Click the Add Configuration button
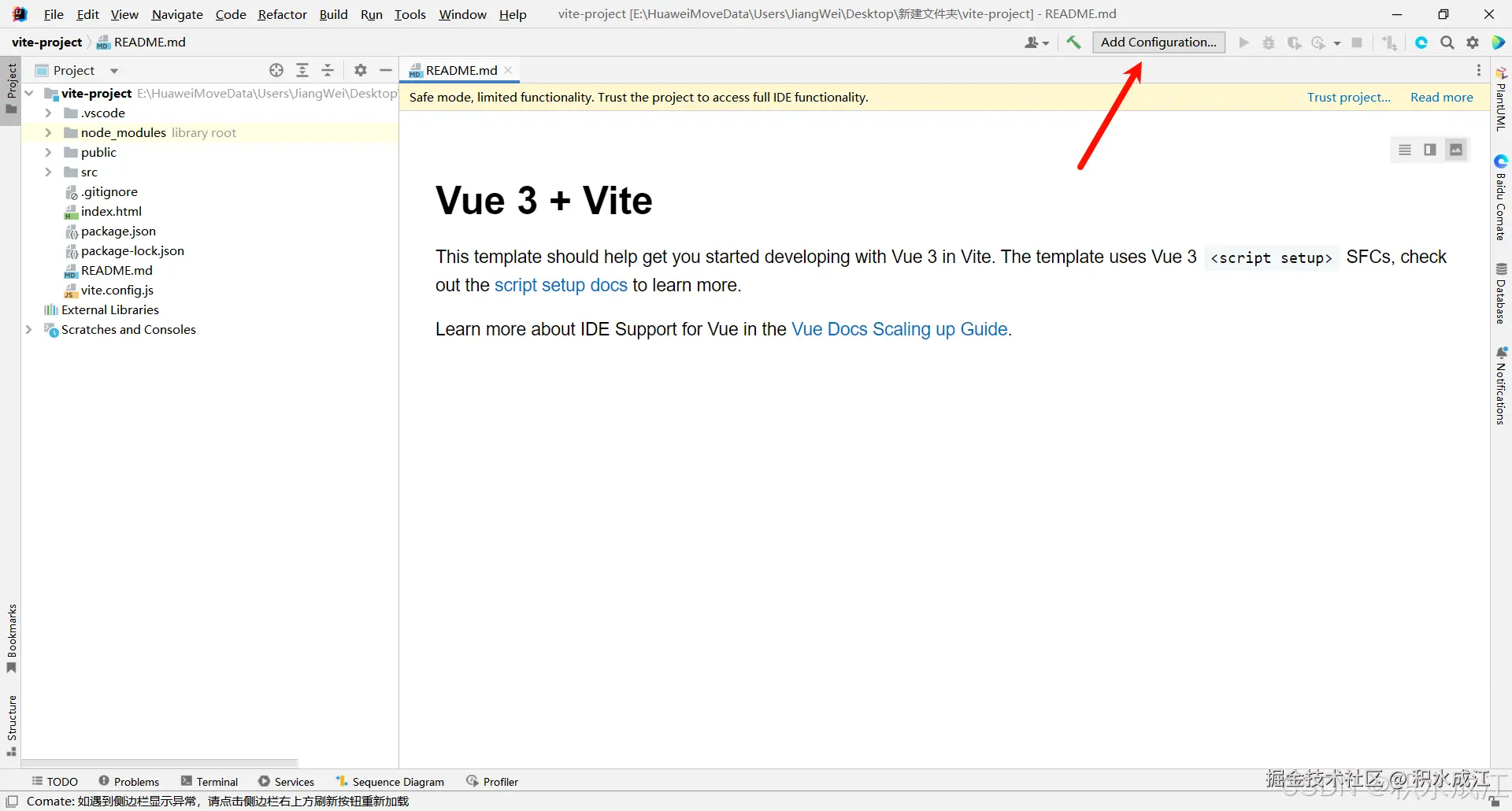Image resolution: width=1512 pixels, height=811 pixels. (x=1158, y=43)
